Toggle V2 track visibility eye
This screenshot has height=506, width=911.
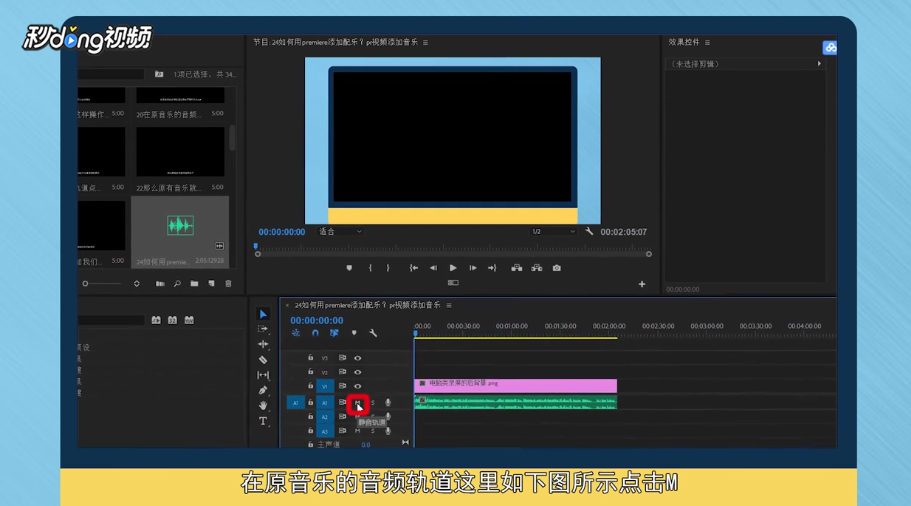click(x=358, y=372)
